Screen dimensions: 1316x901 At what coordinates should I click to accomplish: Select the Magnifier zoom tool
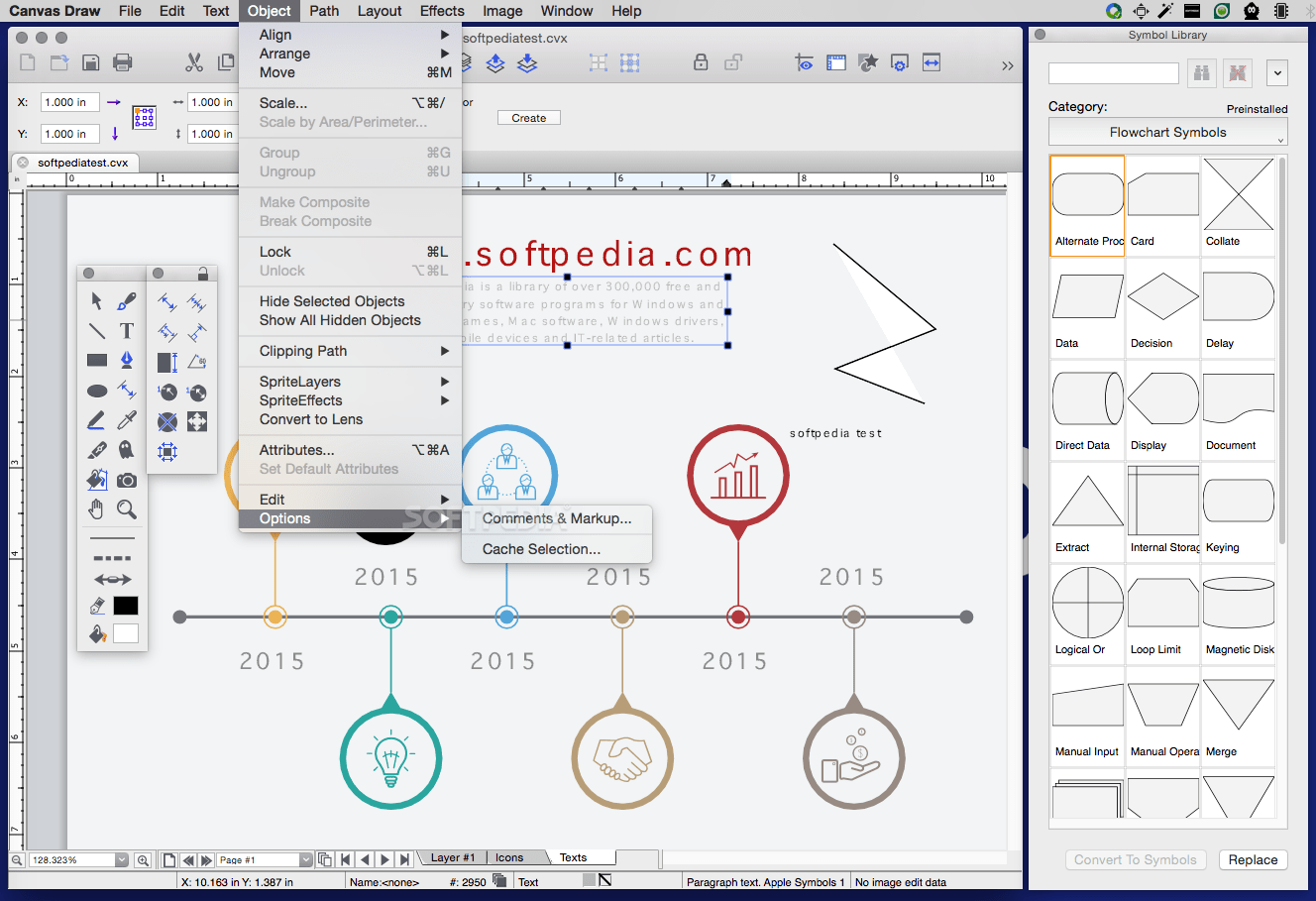(x=127, y=509)
